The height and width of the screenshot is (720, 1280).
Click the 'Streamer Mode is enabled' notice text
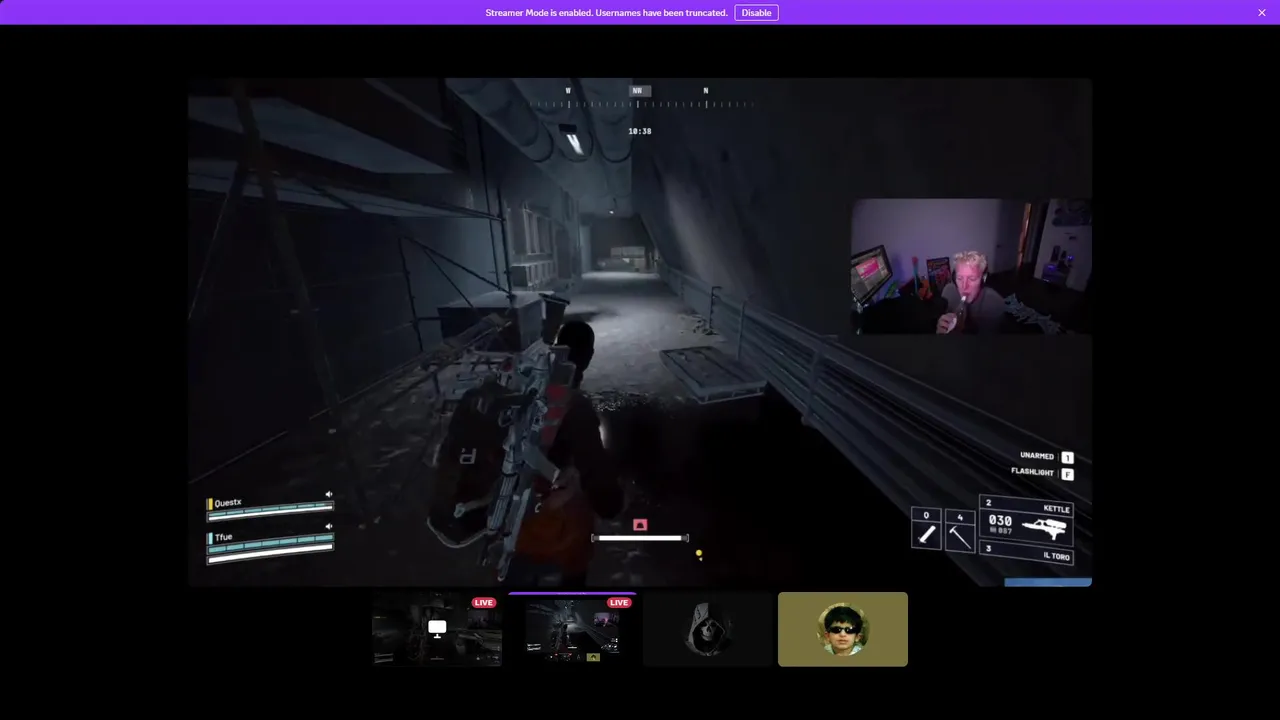tap(606, 13)
